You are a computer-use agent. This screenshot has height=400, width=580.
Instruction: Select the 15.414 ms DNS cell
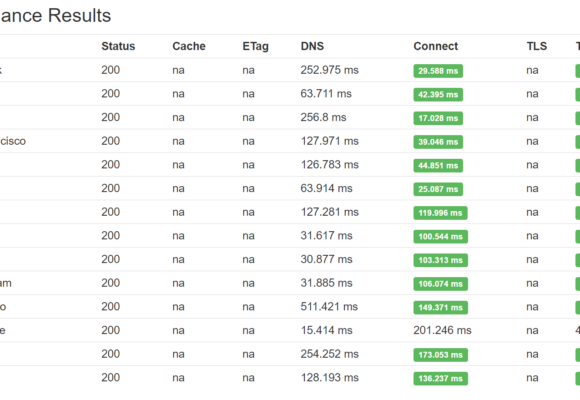point(327,330)
